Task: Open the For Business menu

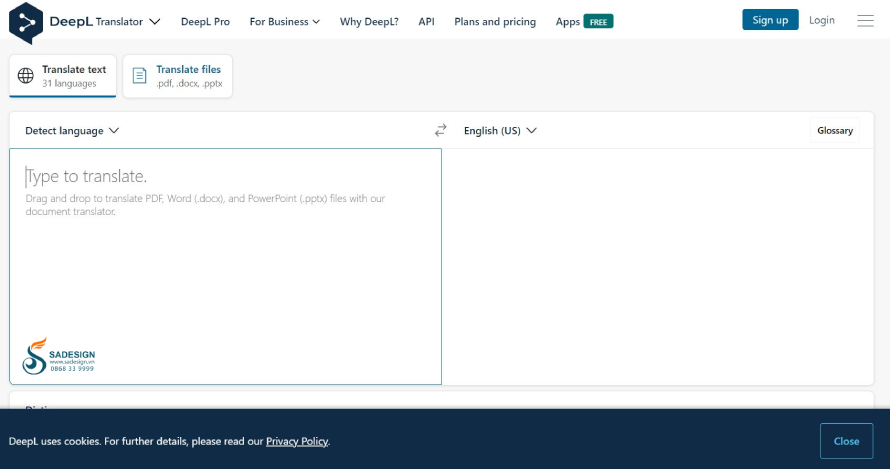Action: [284, 22]
